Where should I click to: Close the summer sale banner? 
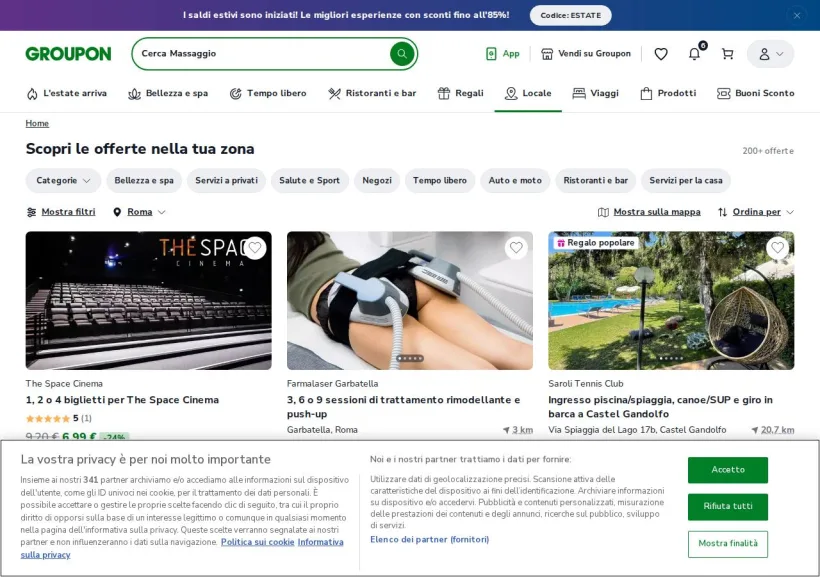tap(796, 16)
